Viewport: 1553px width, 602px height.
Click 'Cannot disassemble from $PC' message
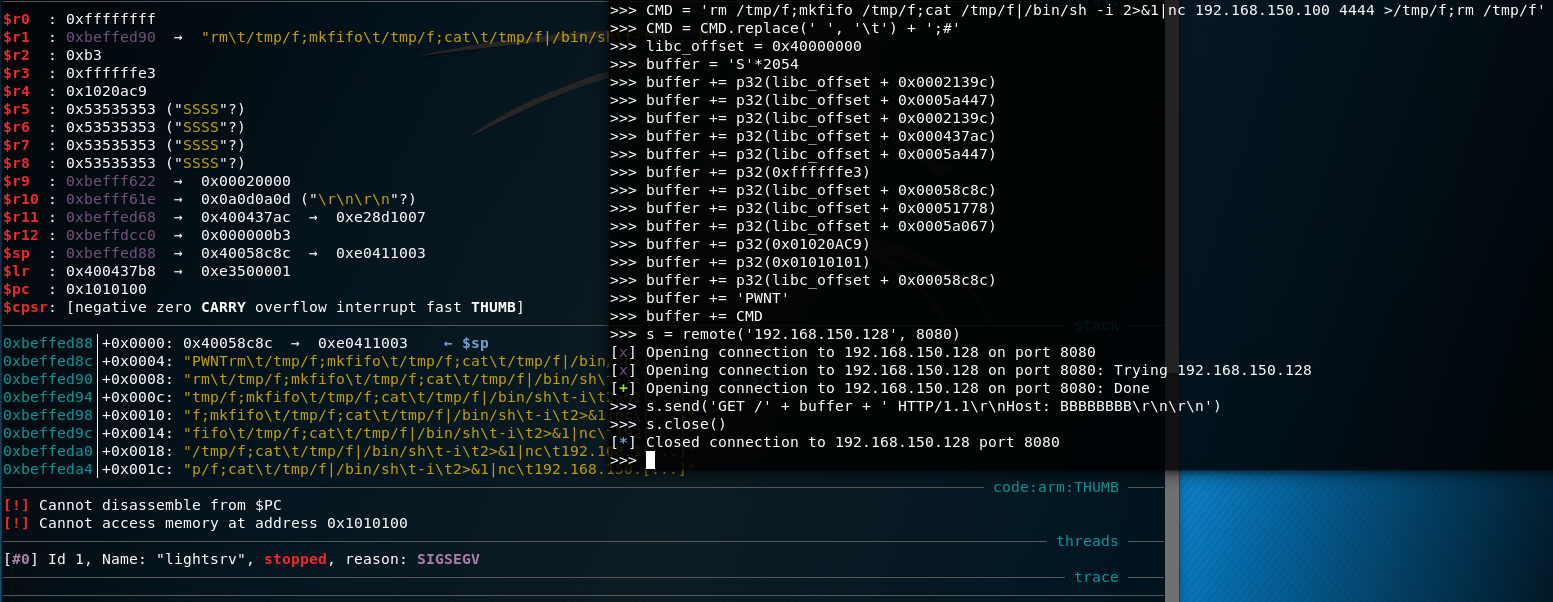(143, 505)
